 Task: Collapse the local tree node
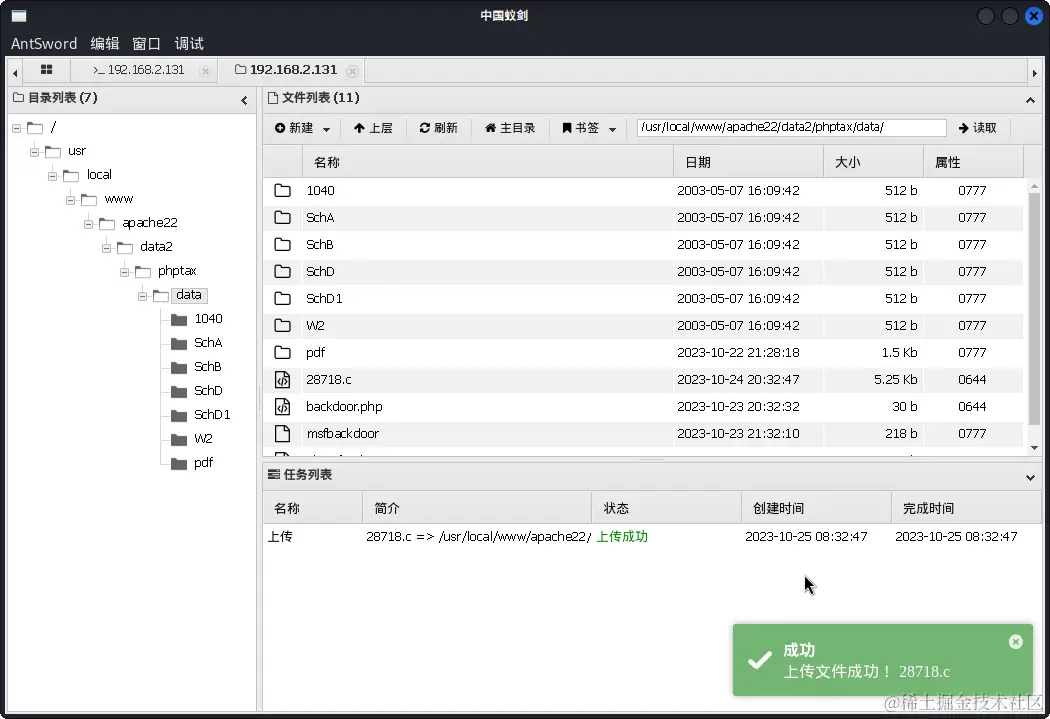pyautogui.click(x=53, y=176)
